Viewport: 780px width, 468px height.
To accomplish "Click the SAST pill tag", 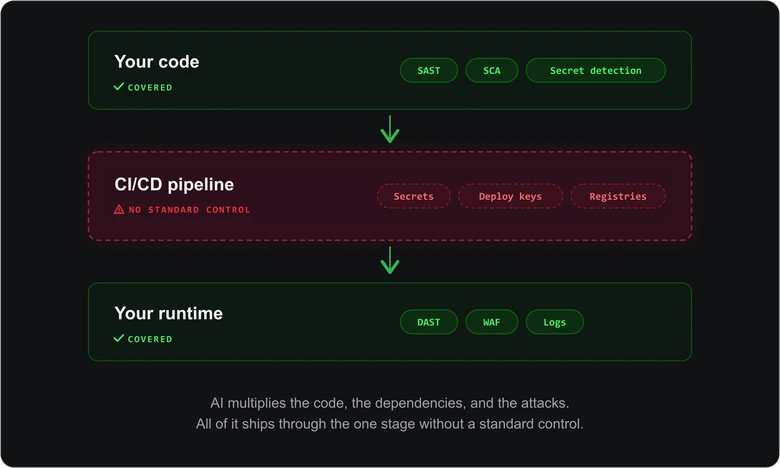I will (428, 71).
